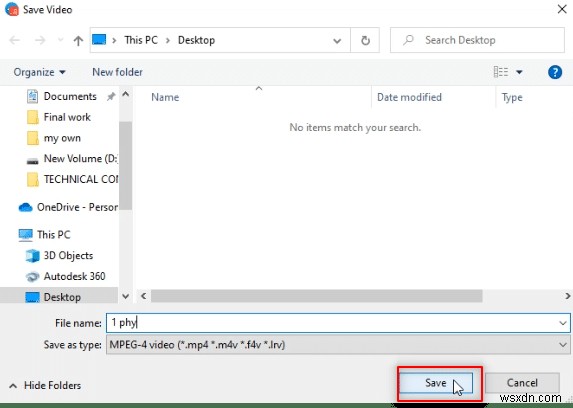Create a New folder

tap(117, 72)
